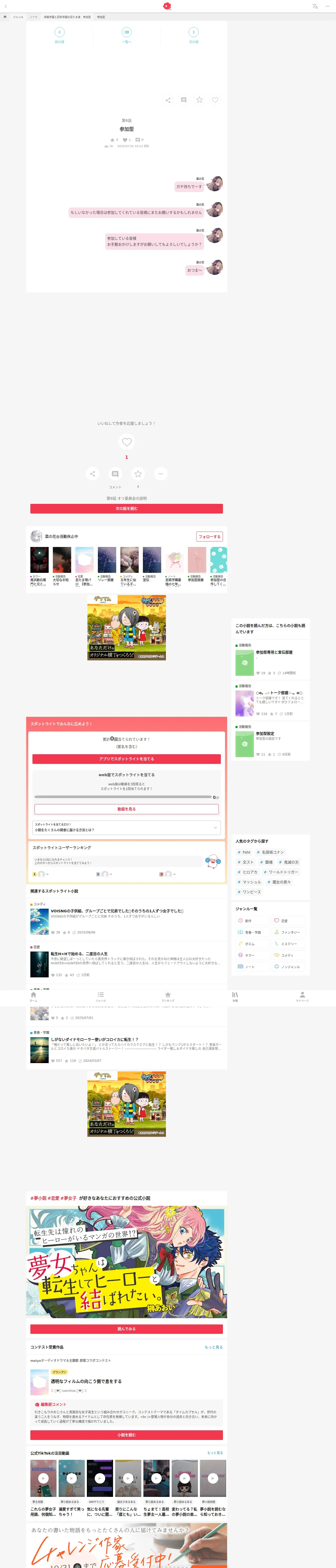Like the story with the large heart

[127, 442]
